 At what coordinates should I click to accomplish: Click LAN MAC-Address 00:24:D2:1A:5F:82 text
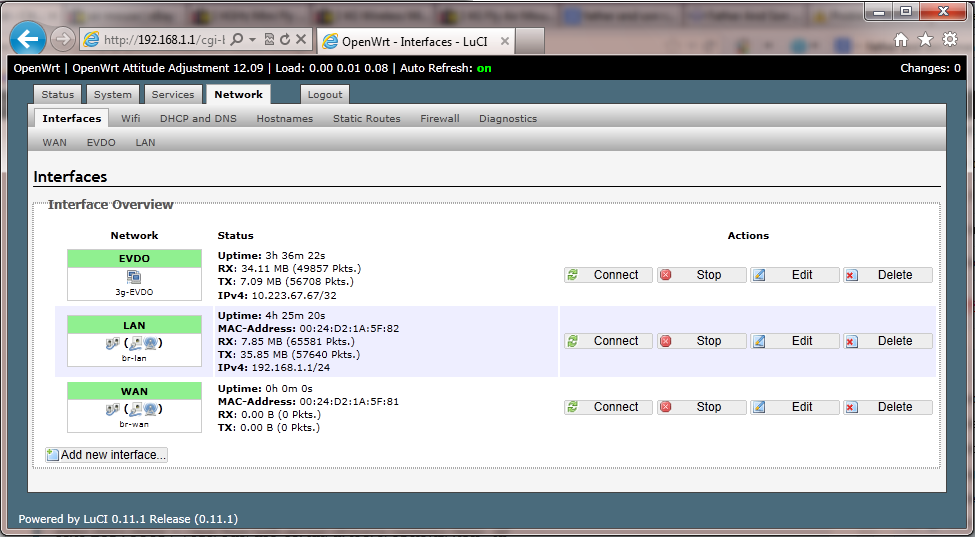[x=308, y=328]
